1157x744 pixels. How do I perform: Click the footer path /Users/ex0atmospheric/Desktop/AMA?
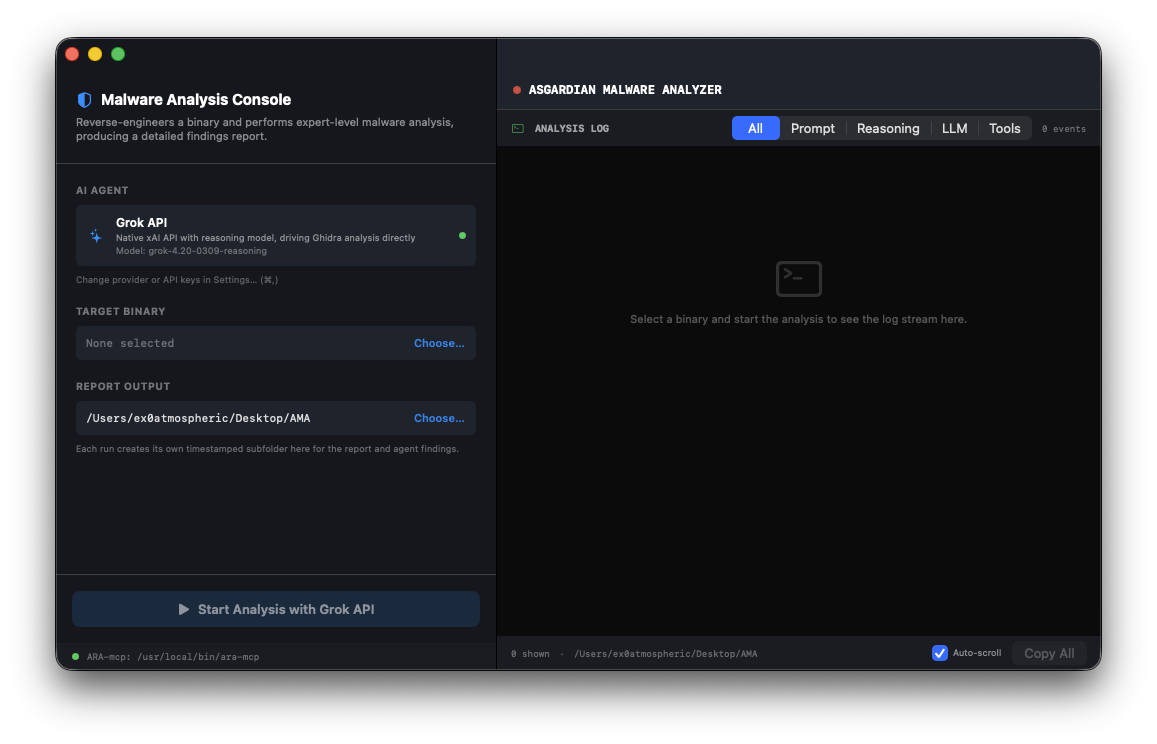666,654
